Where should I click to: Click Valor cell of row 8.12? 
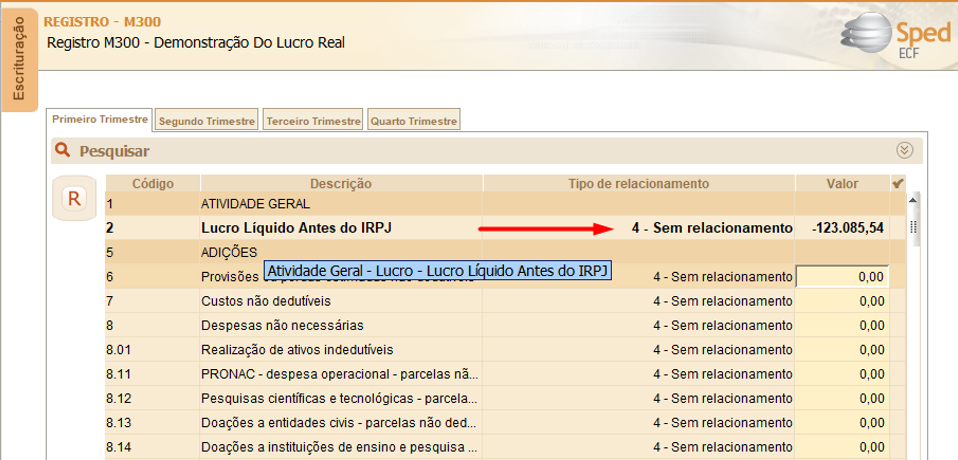point(843,398)
